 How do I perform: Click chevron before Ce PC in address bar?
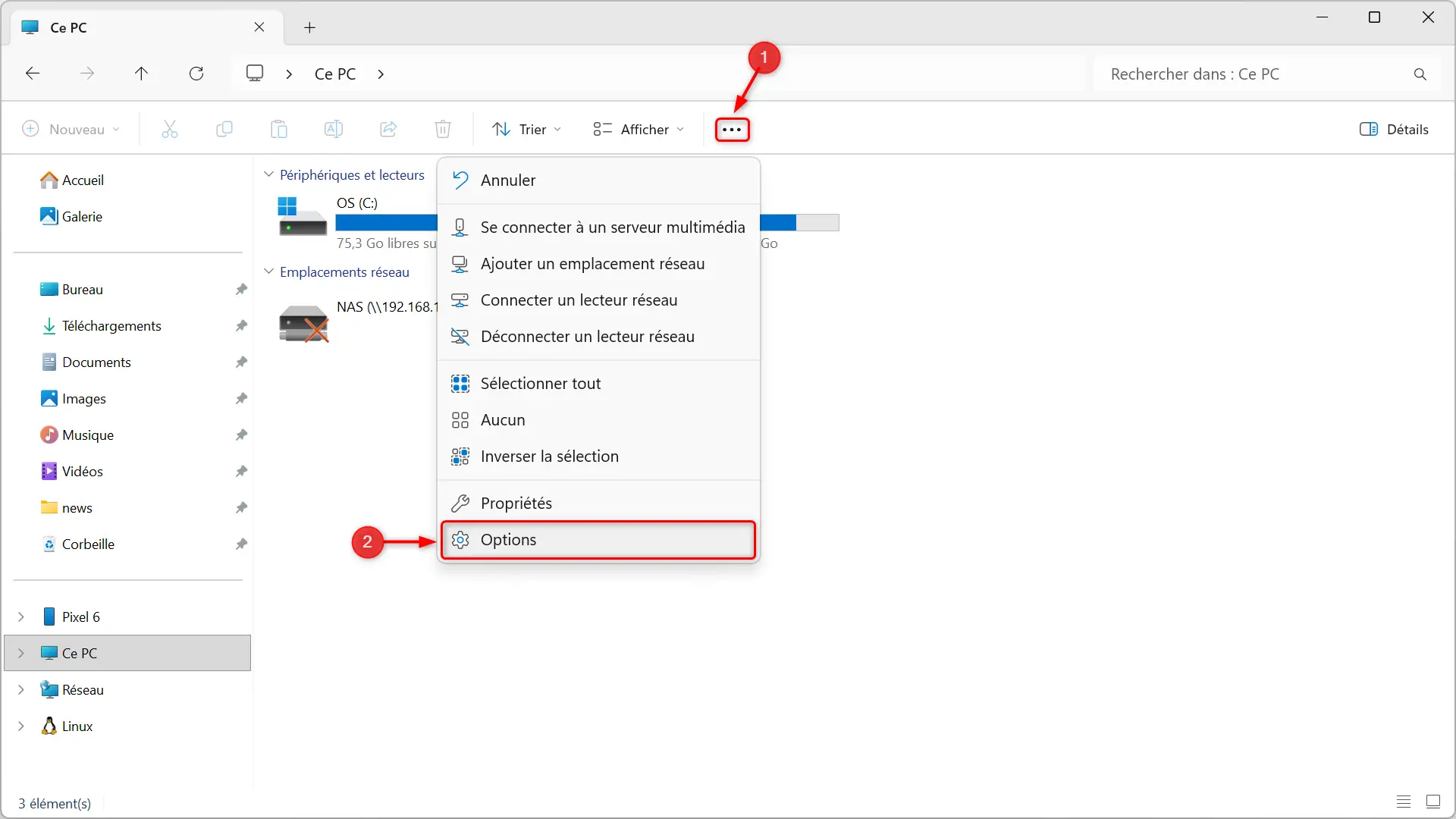tap(289, 74)
